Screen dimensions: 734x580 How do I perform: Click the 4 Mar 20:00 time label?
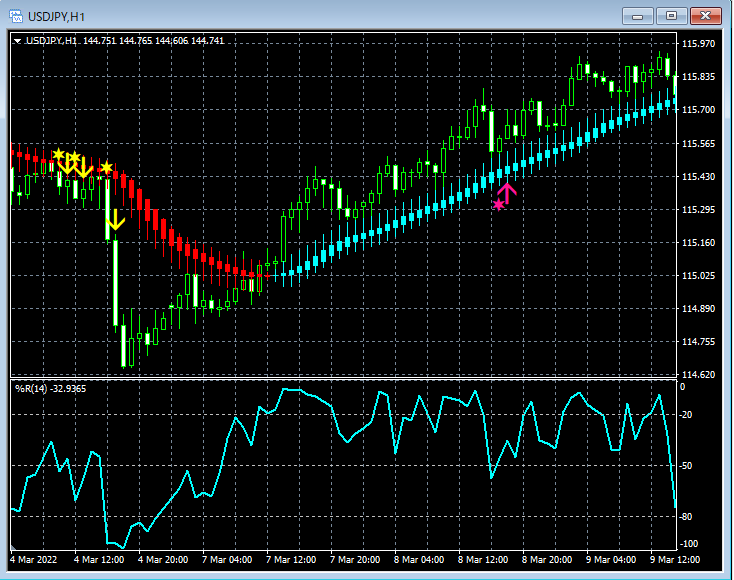pyautogui.click(x=163, y=560)
